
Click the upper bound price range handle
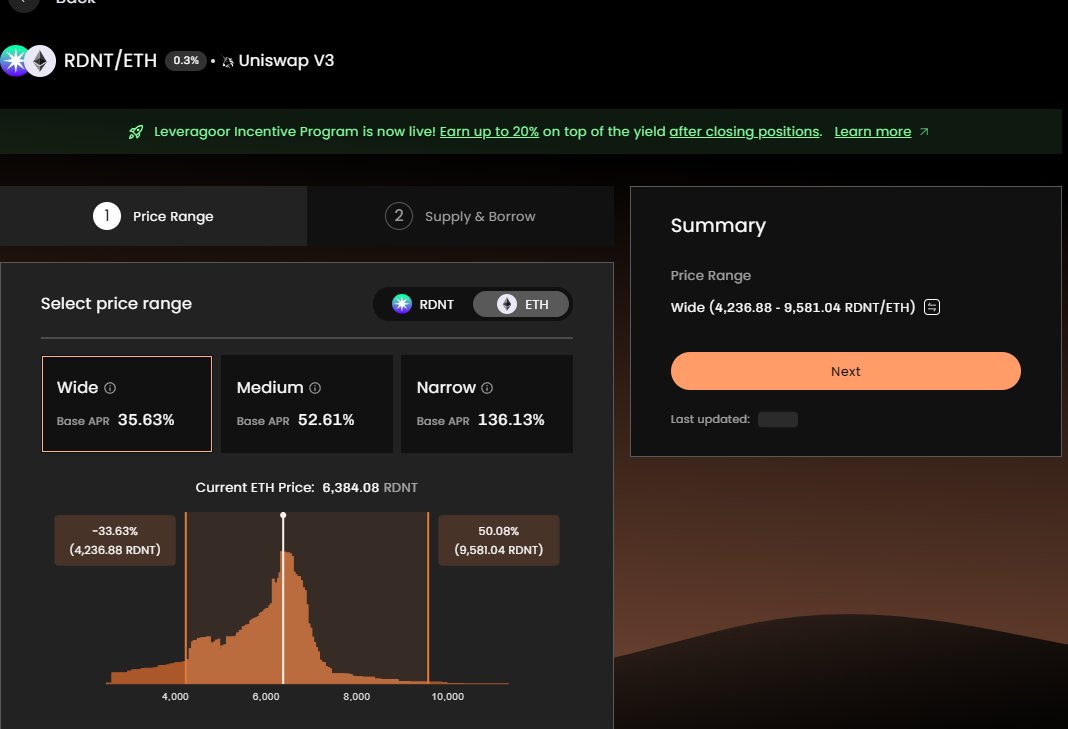pos(428,598)
